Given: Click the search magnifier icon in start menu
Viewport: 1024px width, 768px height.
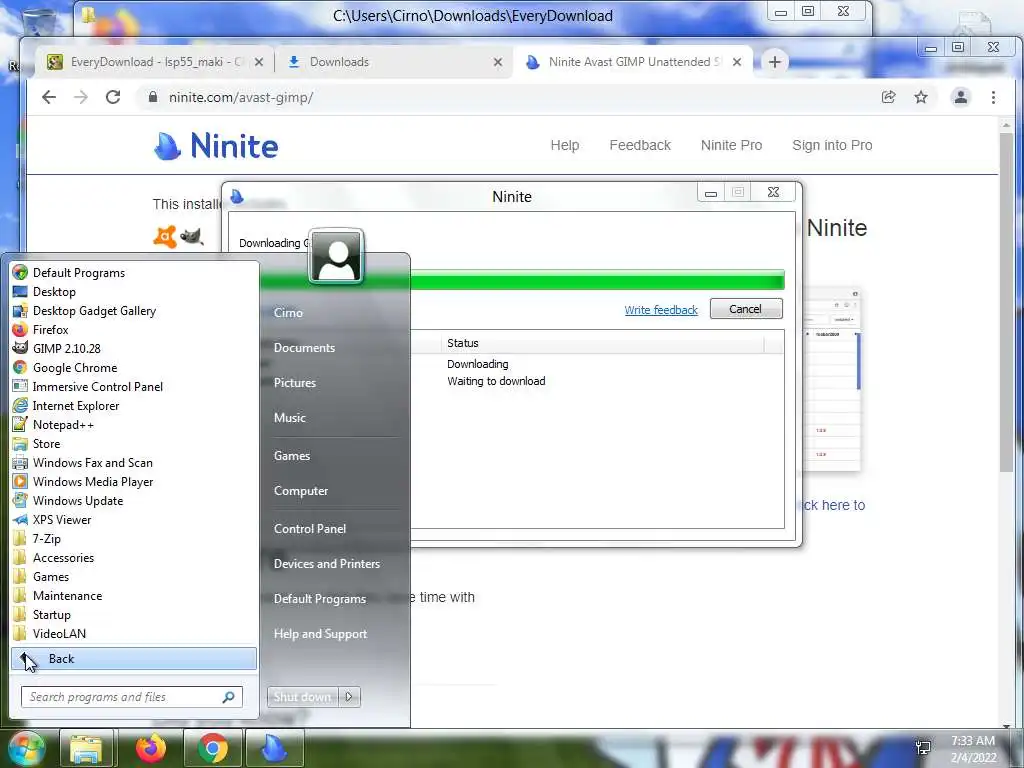Looking at the screenshot, I should [x=228, y=697].
